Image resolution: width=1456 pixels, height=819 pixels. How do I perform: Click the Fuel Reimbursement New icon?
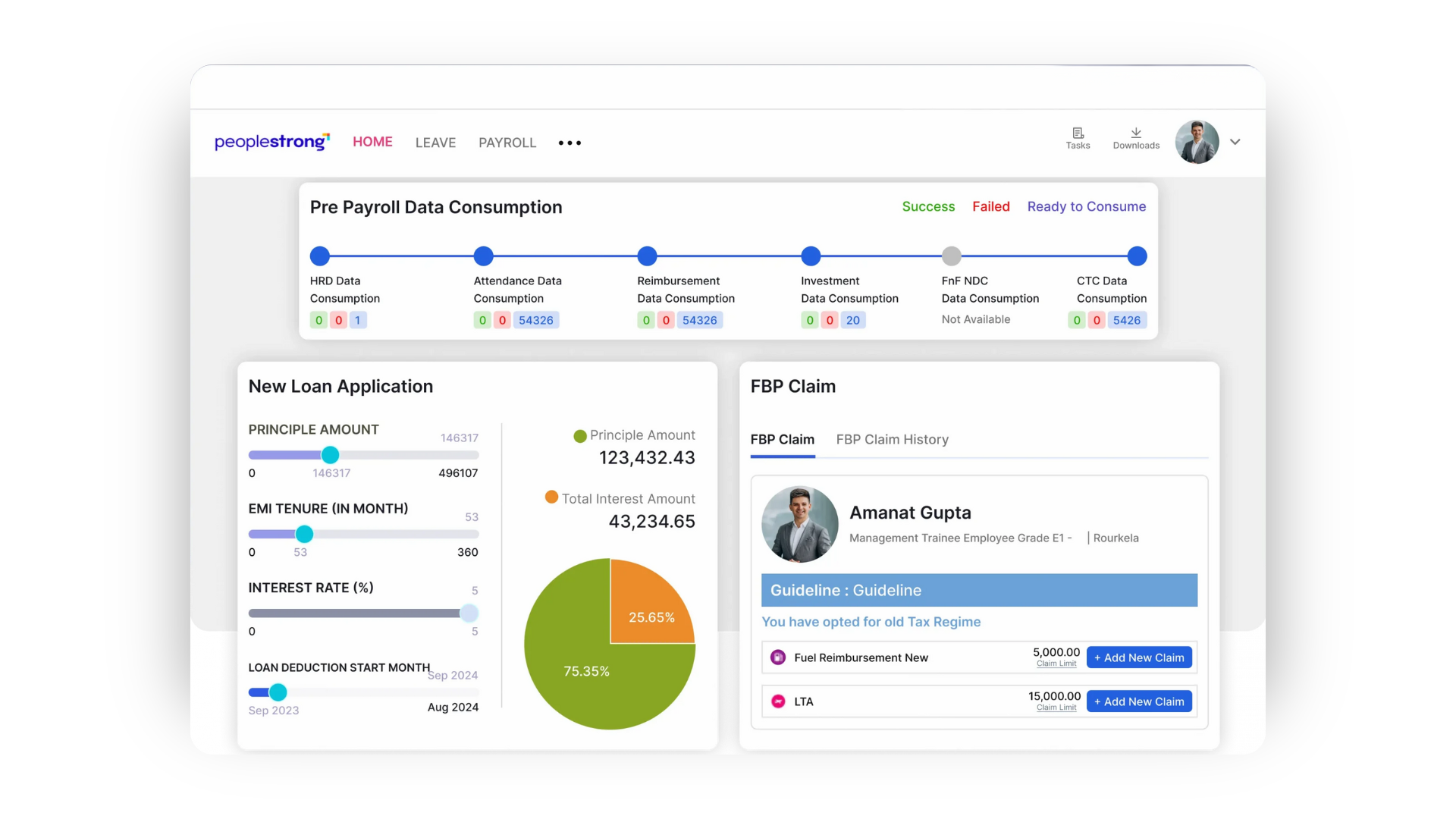coord(778,657)
